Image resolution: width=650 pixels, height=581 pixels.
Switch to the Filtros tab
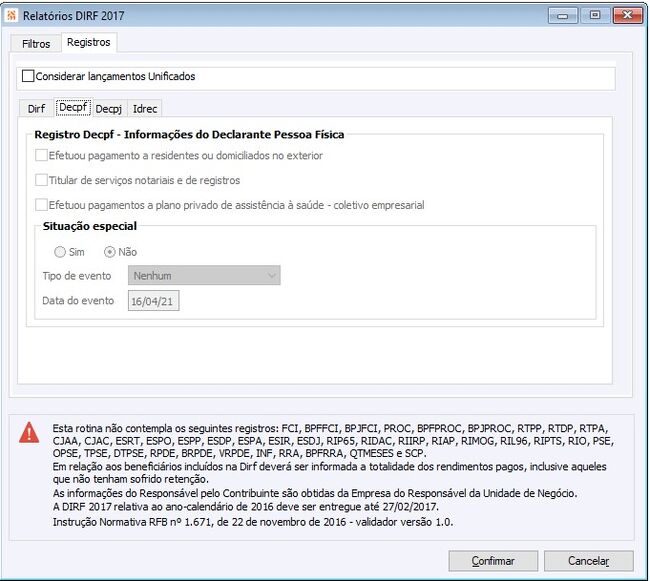point(36,44)
